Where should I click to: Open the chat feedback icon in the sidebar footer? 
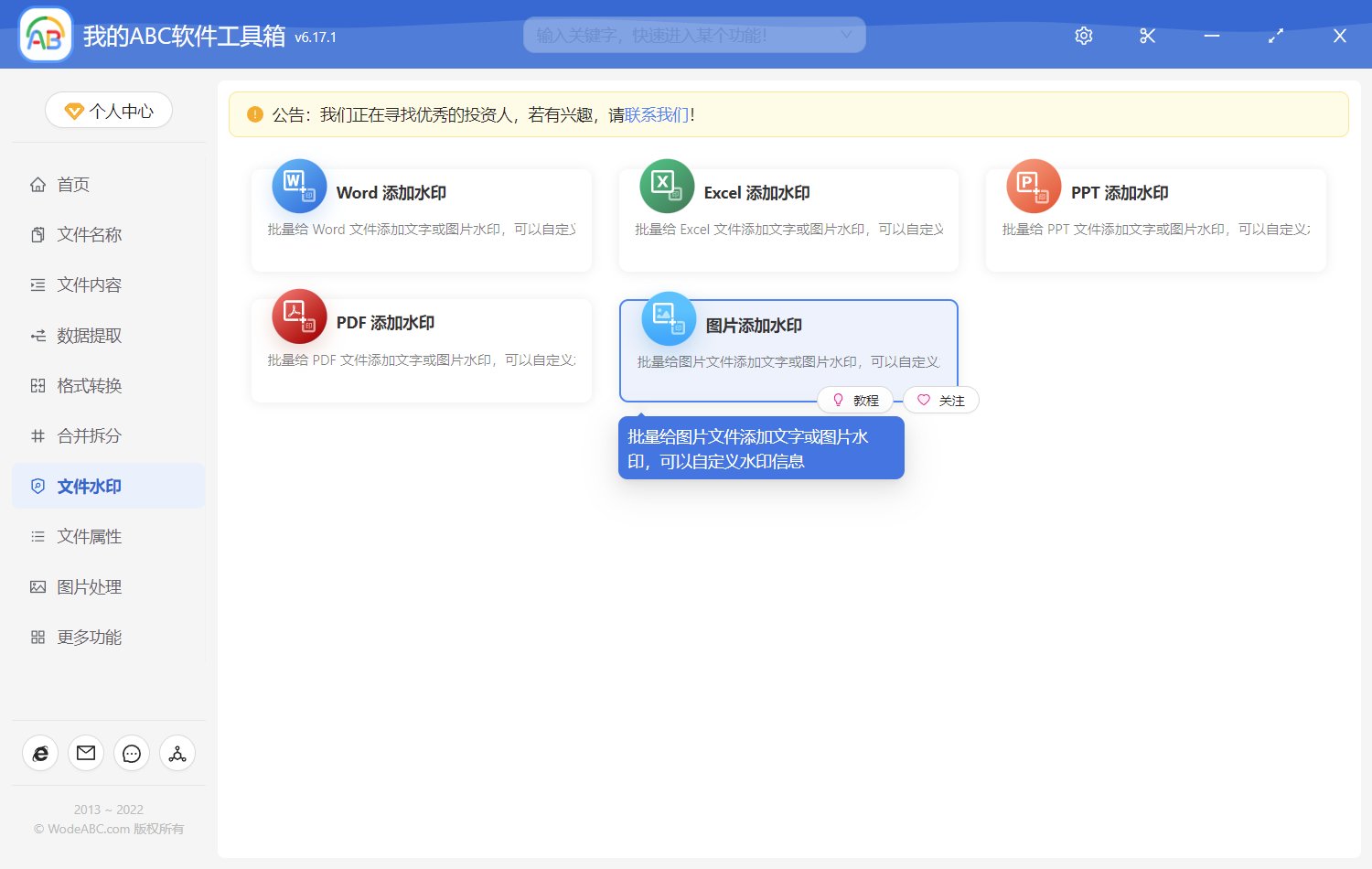(x=131, y=753)
